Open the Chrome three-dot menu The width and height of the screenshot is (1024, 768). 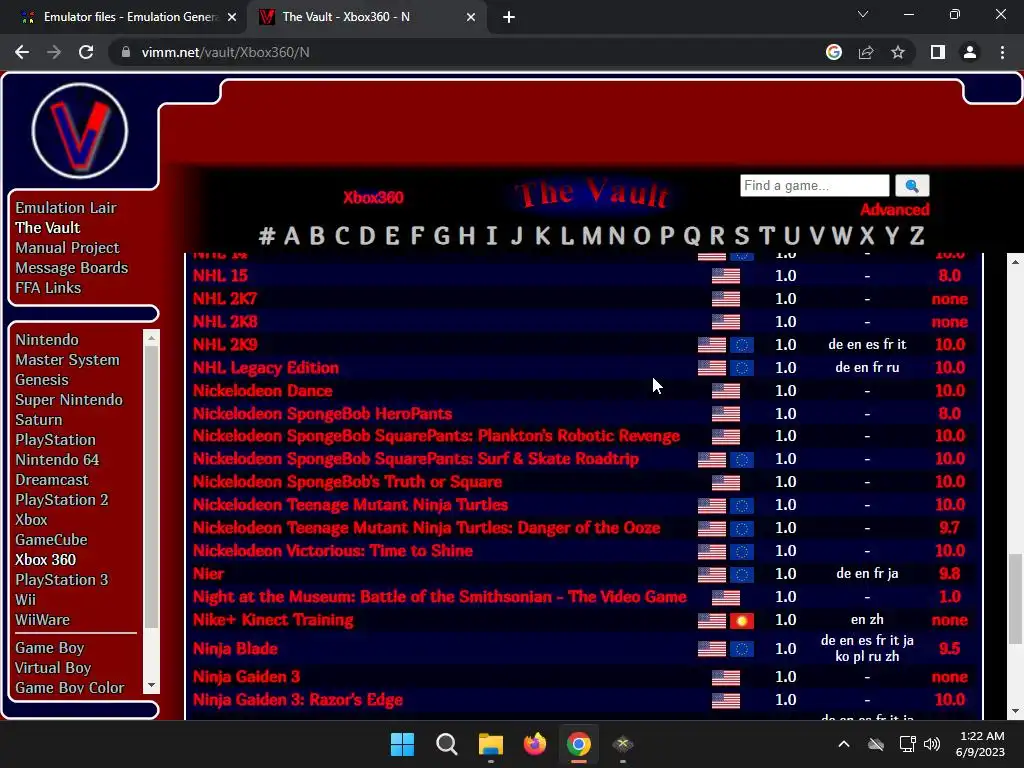(1002, 52)
